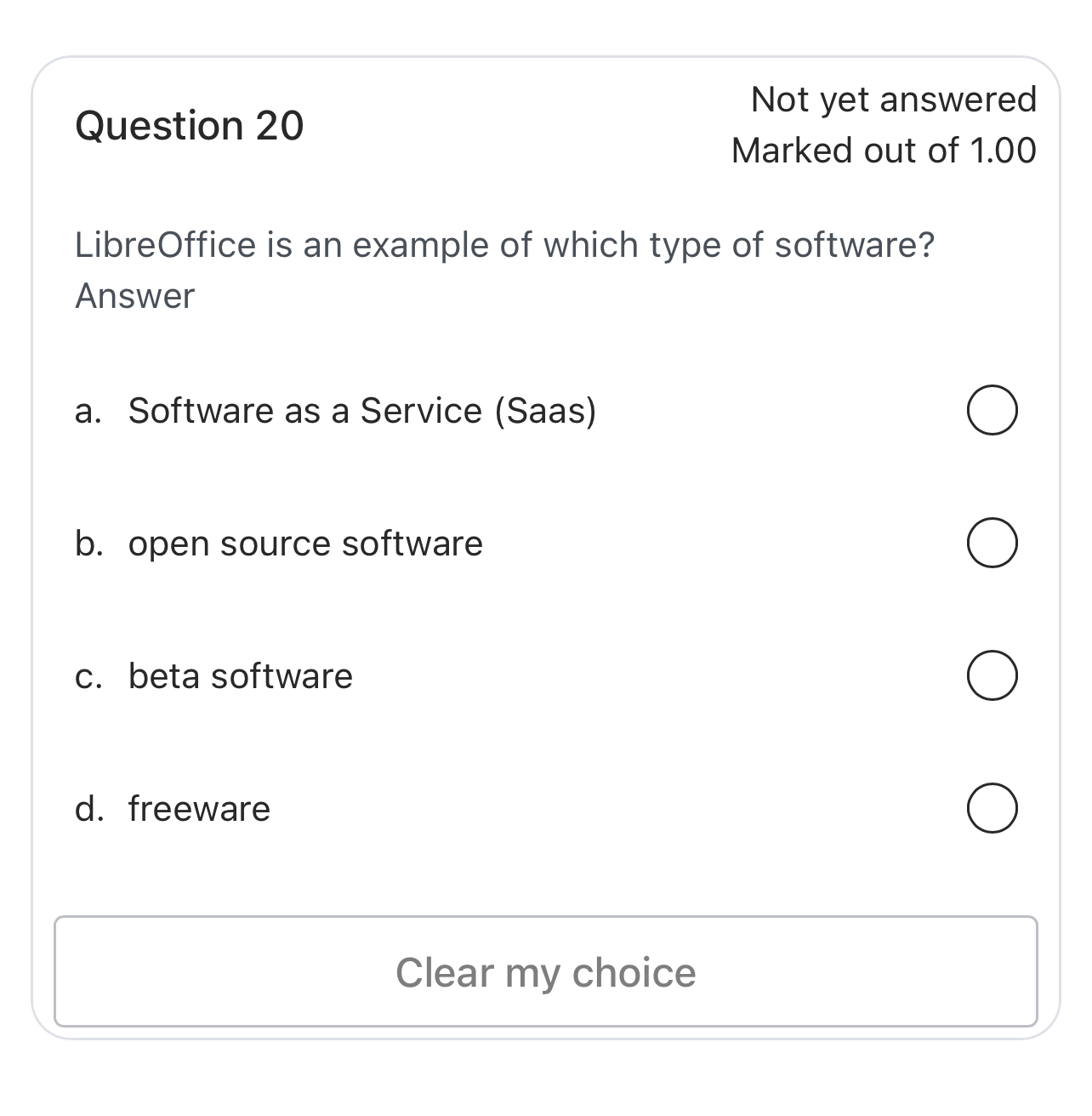This screenshot has width=1092, height=1116.
Task: Click the option label 'beta software'
Action: click(240, 676)
